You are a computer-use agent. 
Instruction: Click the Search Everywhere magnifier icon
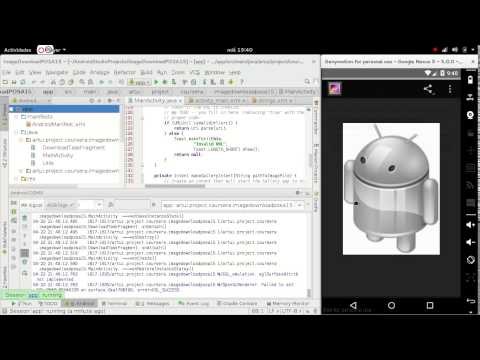307,82
